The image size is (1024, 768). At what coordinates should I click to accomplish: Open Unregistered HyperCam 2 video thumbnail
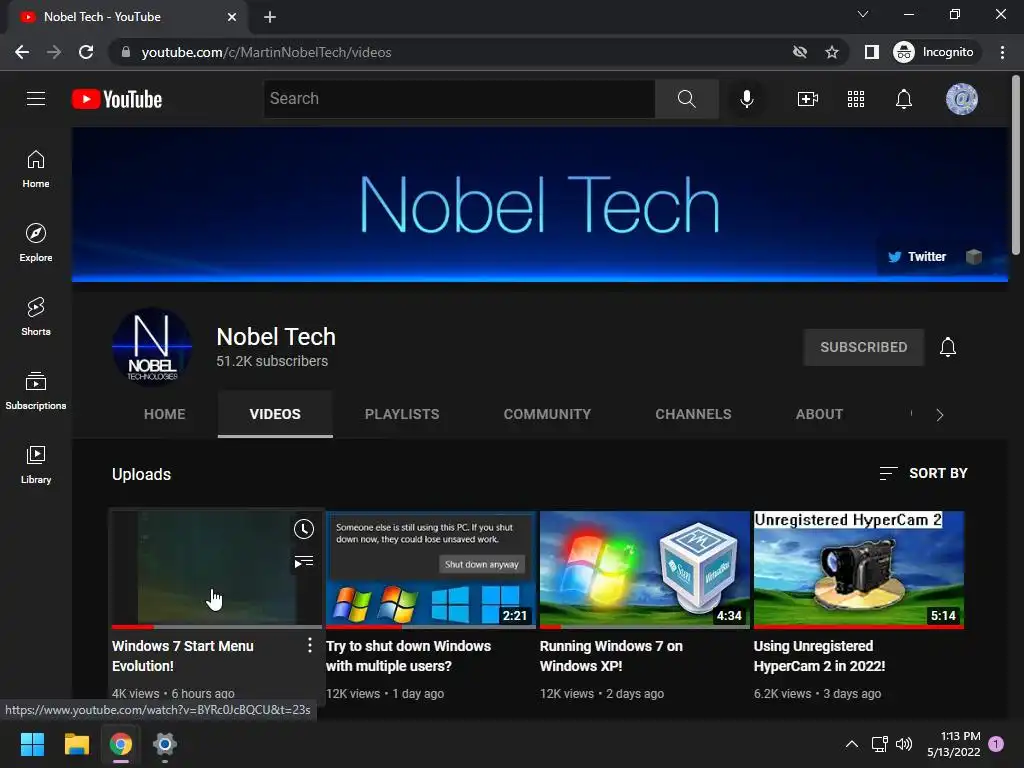click(859, 569)
